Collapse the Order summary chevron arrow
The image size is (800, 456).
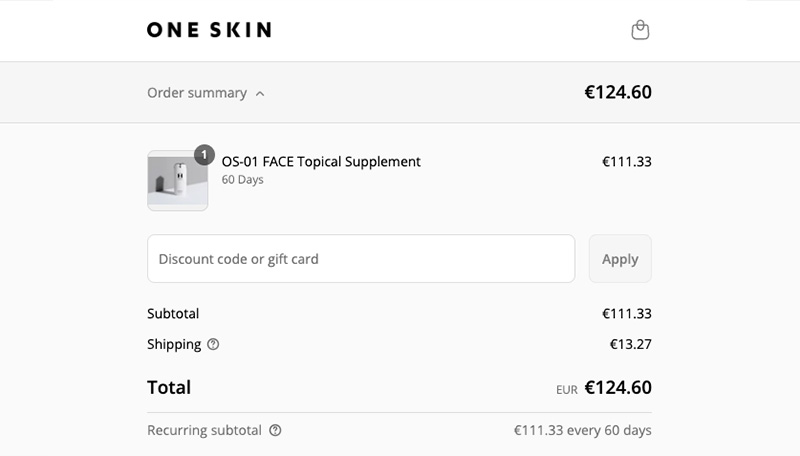260,94
